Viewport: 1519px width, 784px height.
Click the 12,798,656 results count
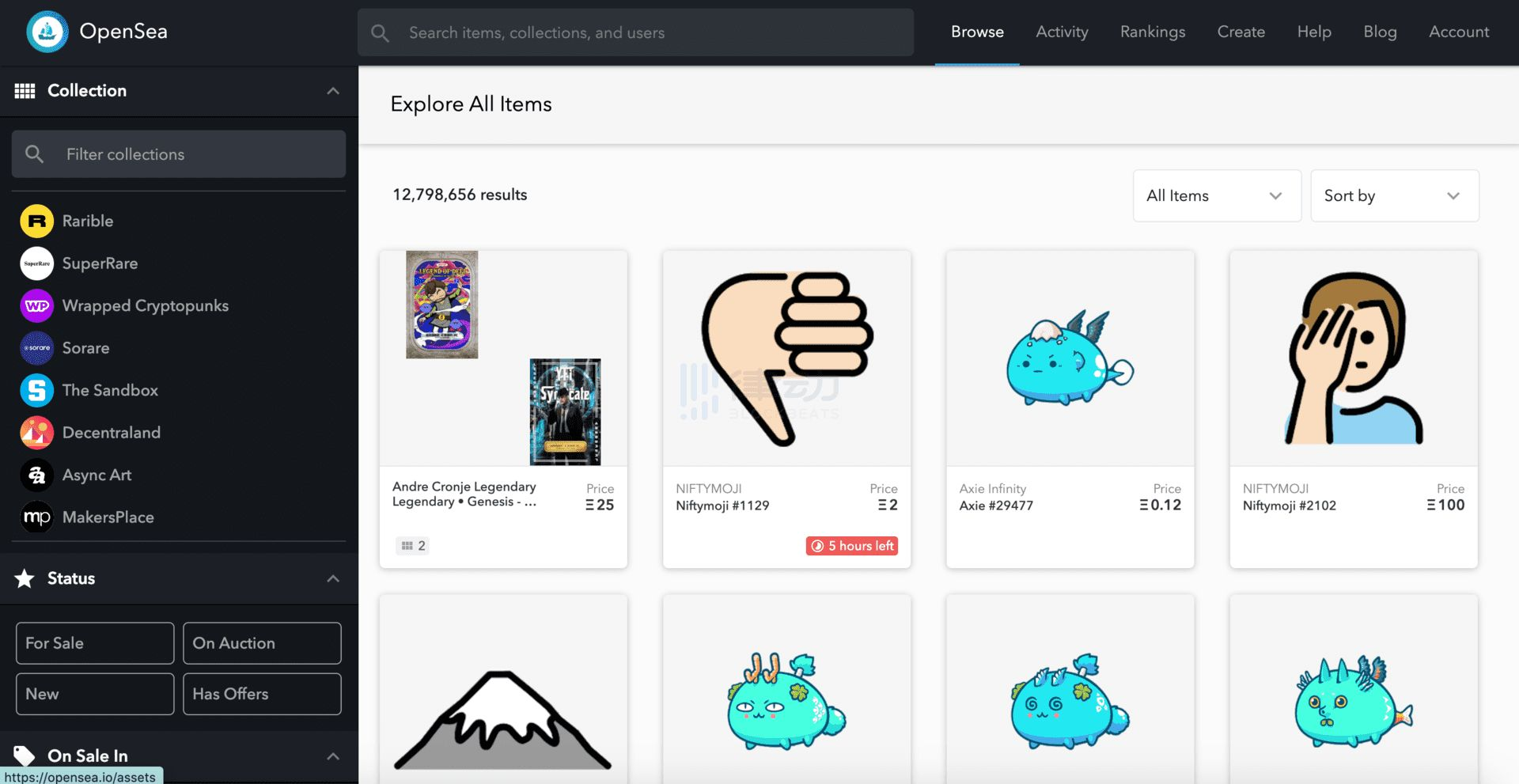coord(460,195)
